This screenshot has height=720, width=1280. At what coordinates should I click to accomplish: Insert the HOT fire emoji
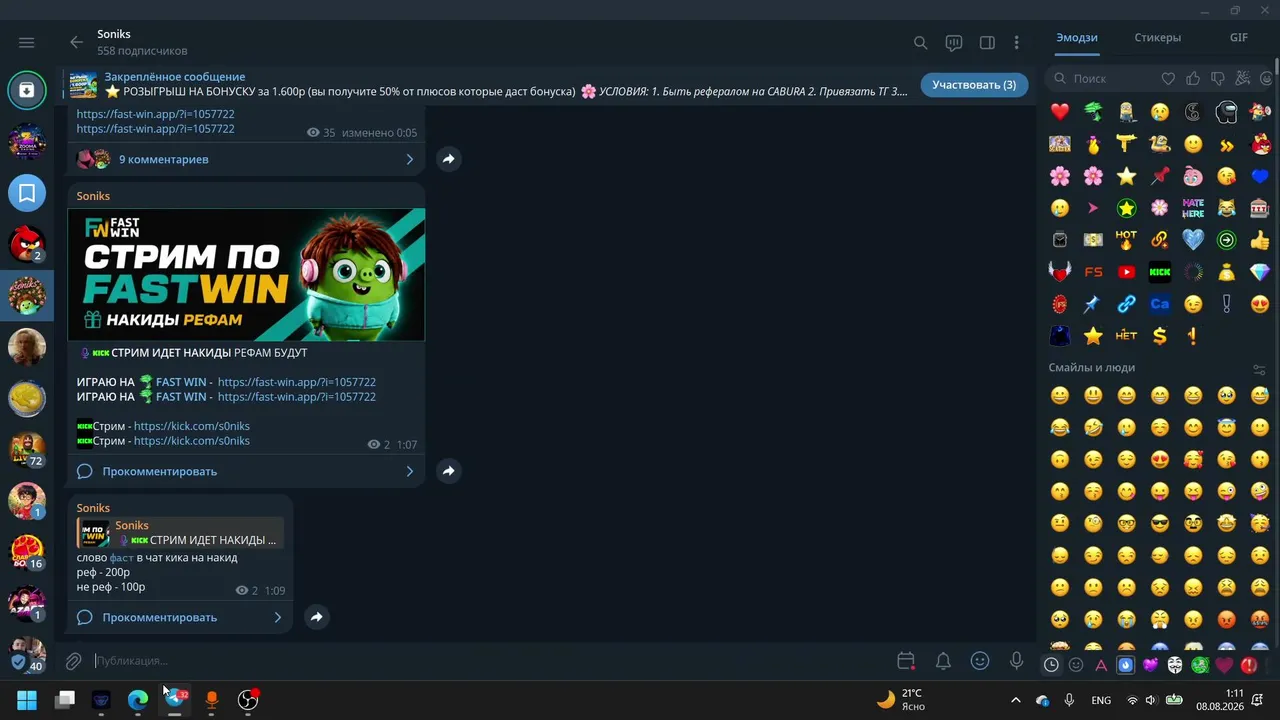coord(1127,240)
